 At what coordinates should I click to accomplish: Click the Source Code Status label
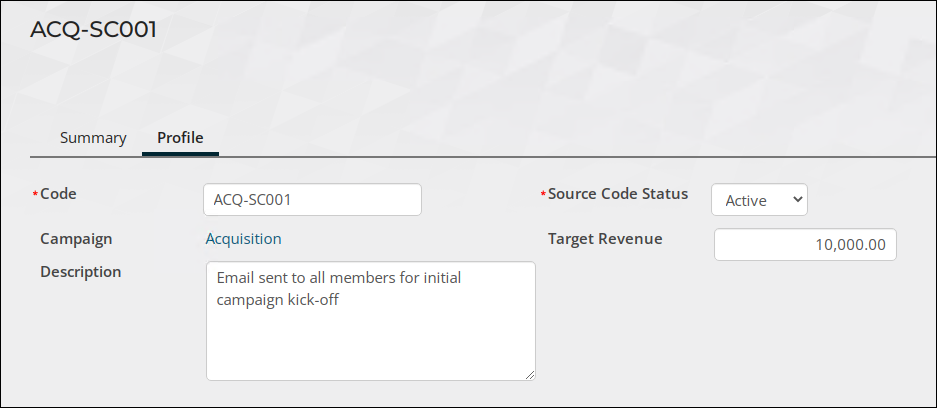pos(618,194)
